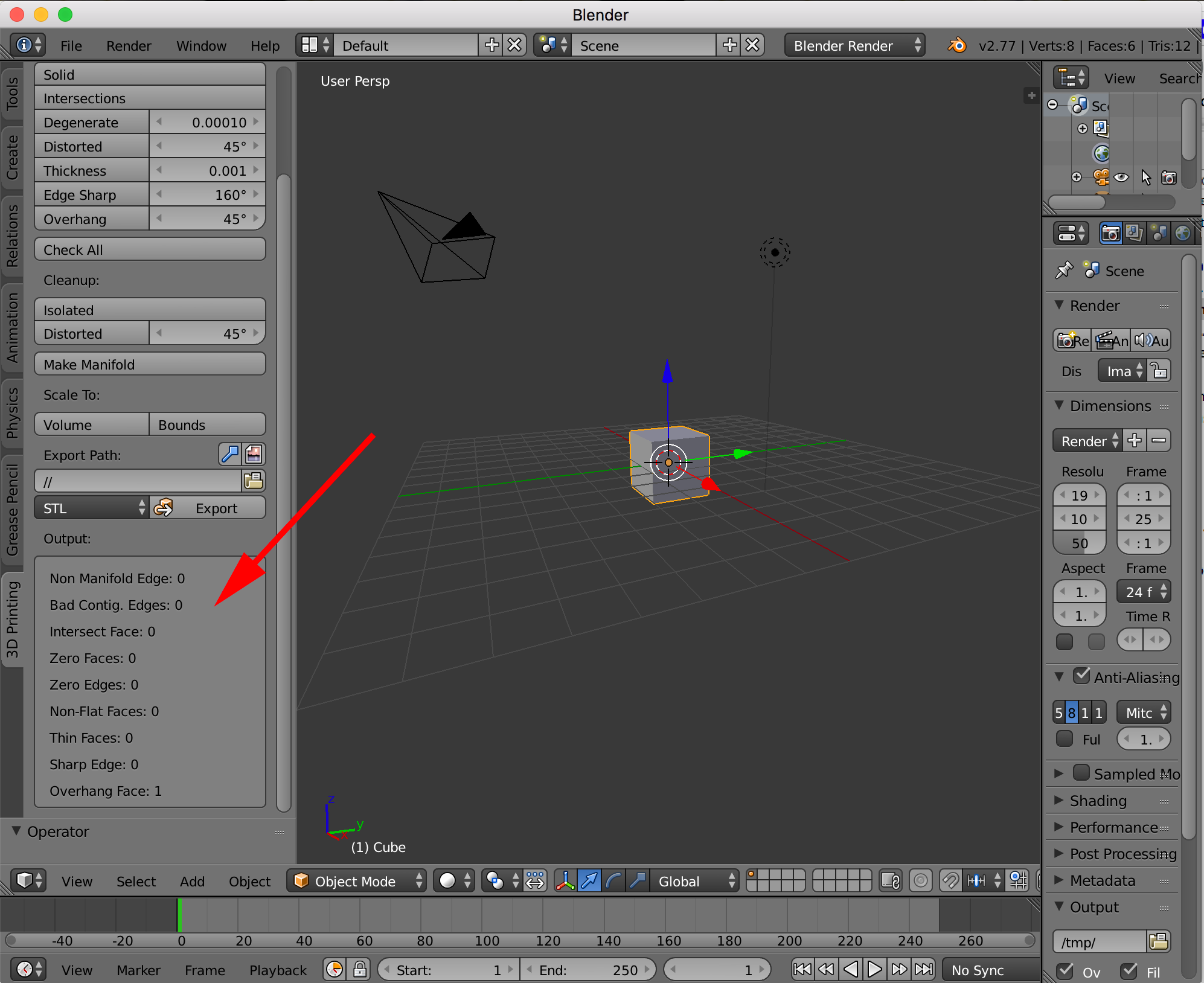Toggle the File Extensions checkbox

(x=1129, y=971)
